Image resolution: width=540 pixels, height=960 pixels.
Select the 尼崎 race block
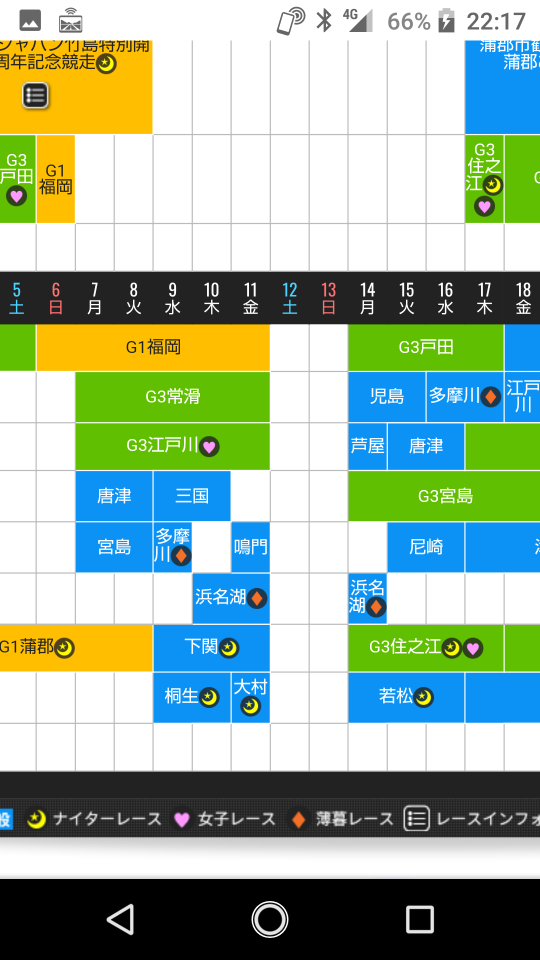[x=426, y=547]
